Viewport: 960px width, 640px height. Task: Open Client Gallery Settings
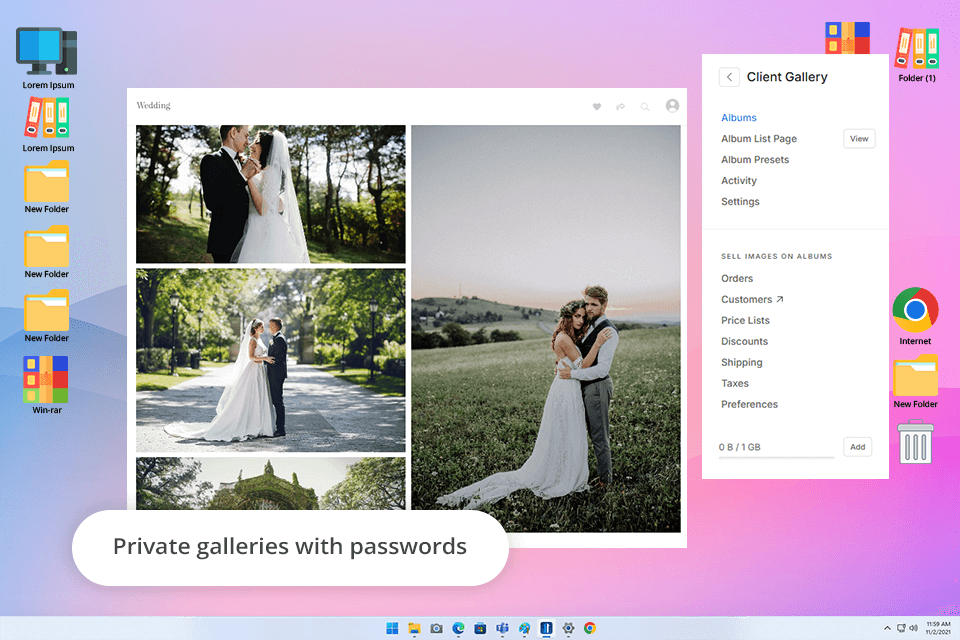(740, 201)
